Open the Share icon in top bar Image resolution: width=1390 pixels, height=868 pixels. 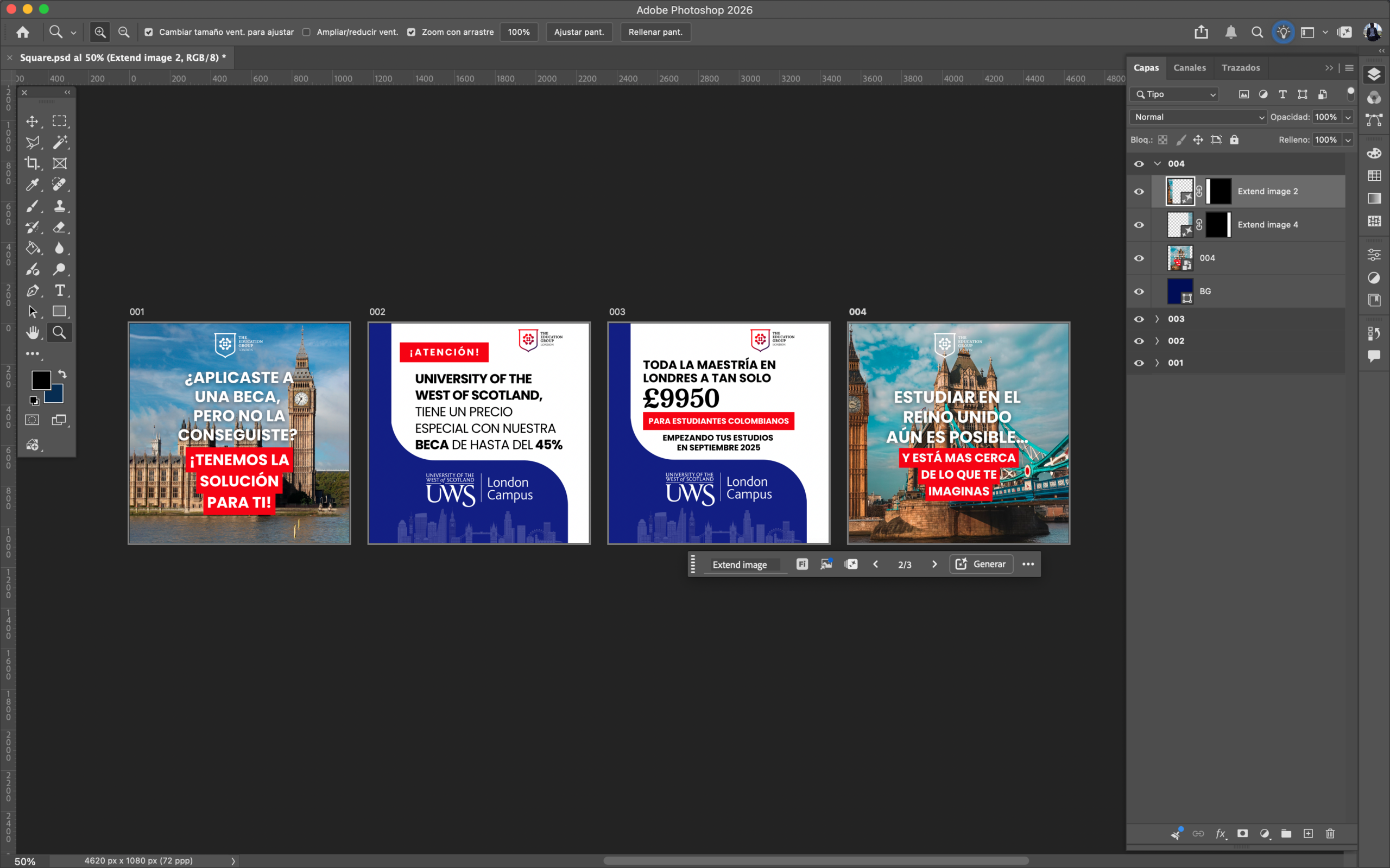[1201, 32]
